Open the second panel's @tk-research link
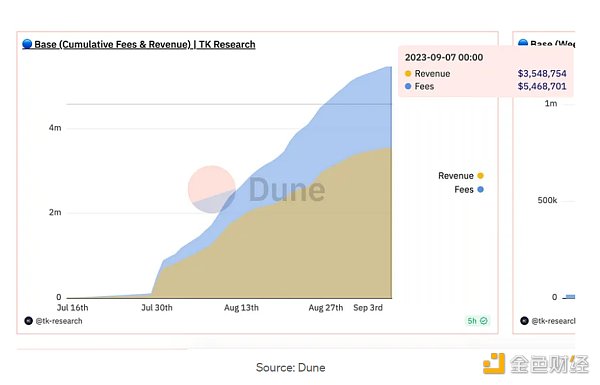The width and height of the screenshot is (600, 385). pos(553,321)
